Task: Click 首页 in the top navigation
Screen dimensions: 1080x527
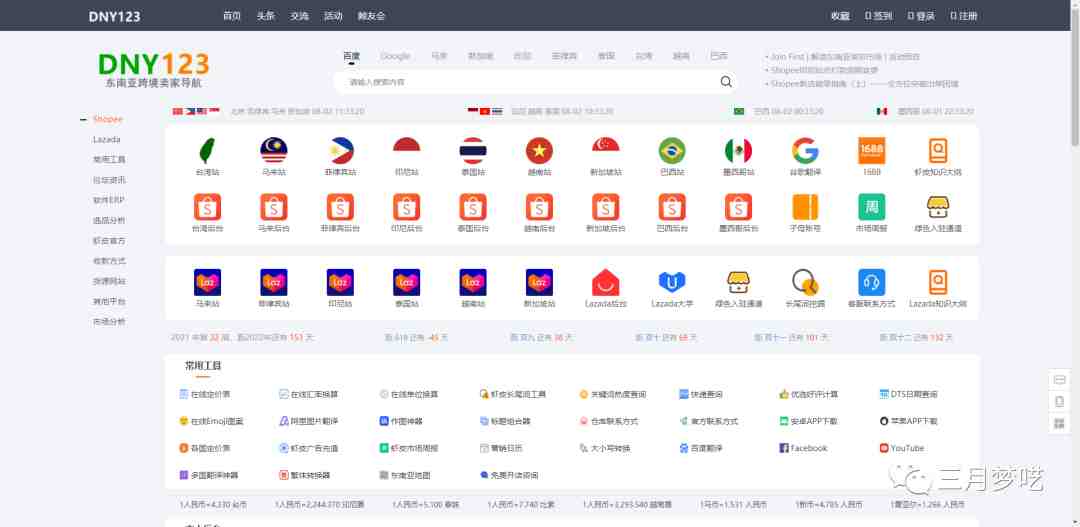Action: pos(232,16)
